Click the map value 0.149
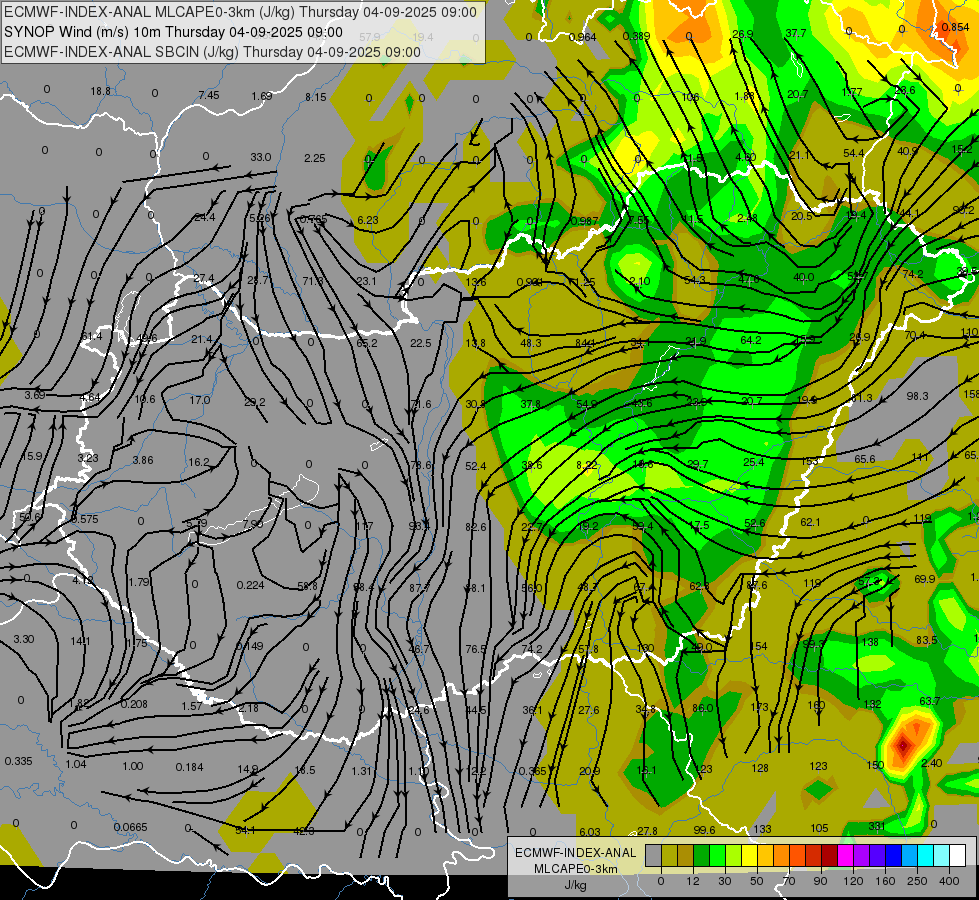 click(250, 646)
